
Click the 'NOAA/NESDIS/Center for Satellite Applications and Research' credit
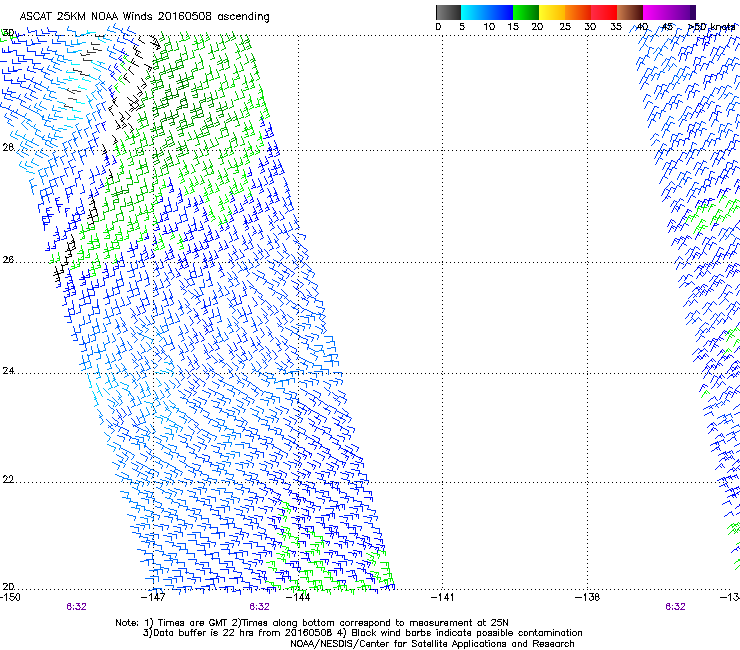click(432, 644)
